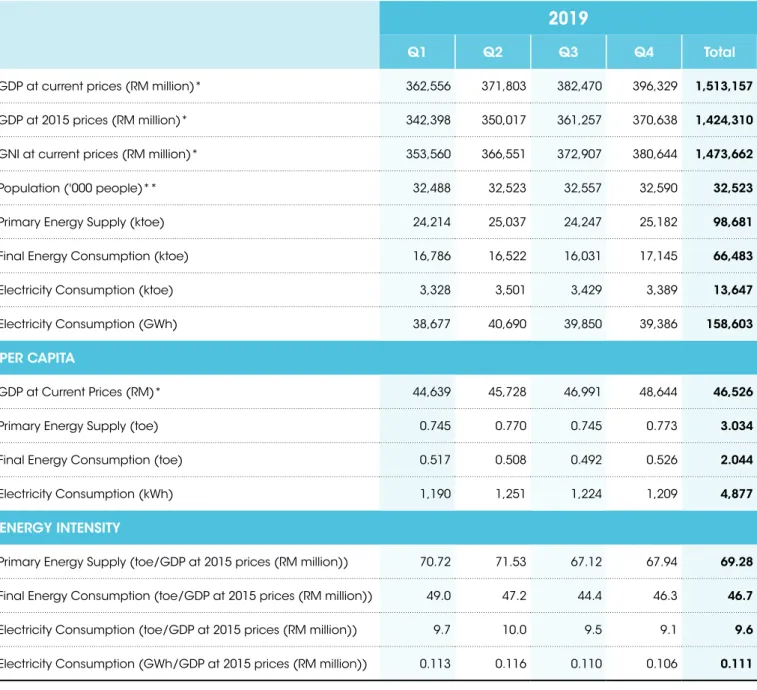Select the total 2.044
The width and height of the screenshot is (757, 690).
[737, 460]
